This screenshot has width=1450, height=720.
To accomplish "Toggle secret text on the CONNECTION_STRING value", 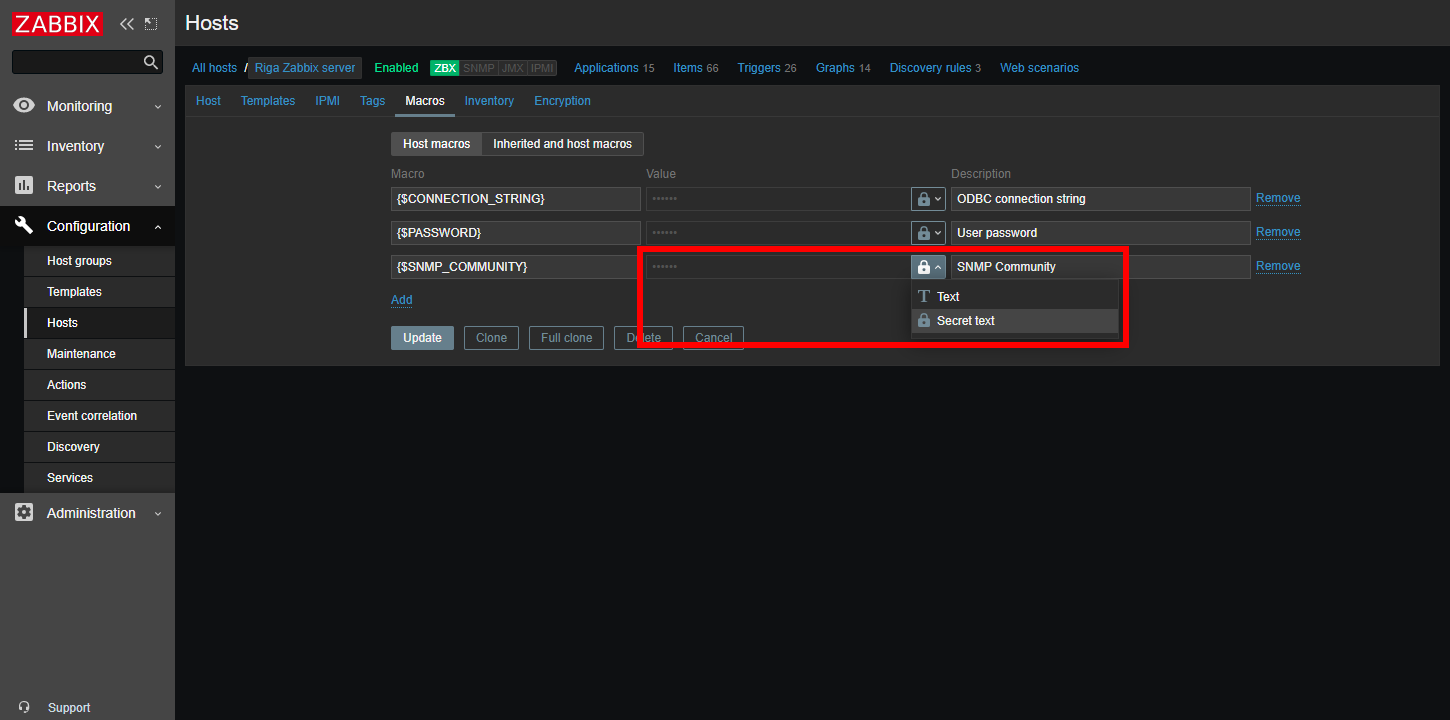I will pos(921,198).
